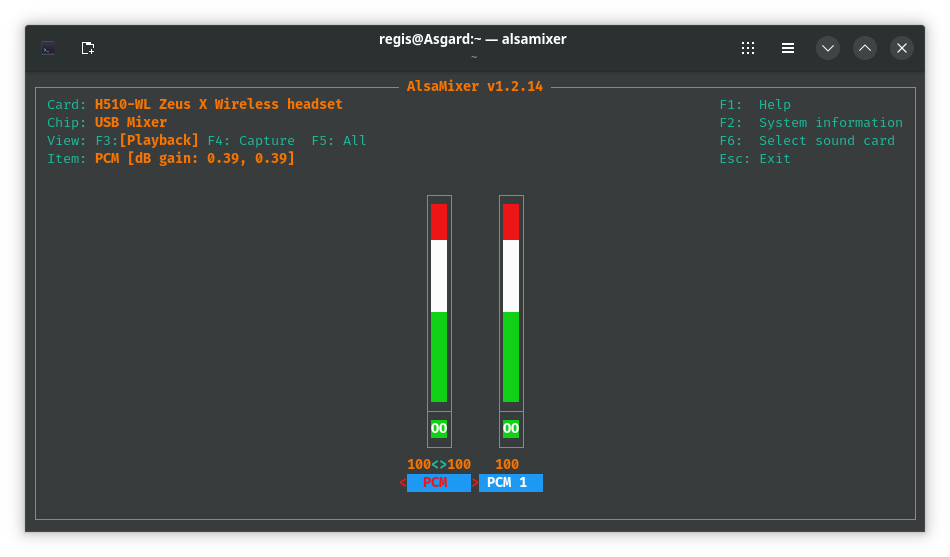The image size is (950, 557).
Task: Click F1 Help entry
Action: tap(755, 105)
